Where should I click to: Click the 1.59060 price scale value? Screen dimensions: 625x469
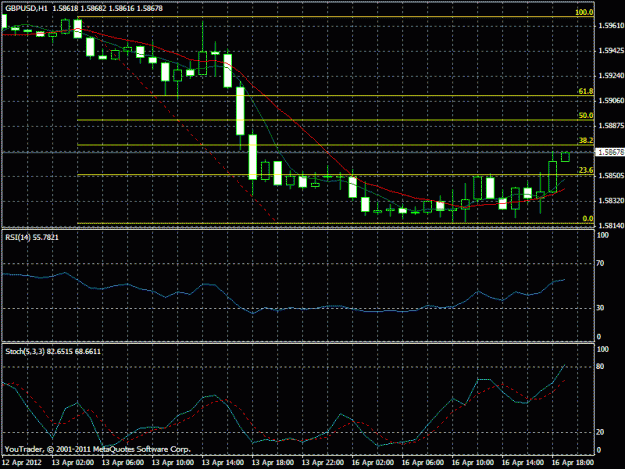[x=611, y=100]
